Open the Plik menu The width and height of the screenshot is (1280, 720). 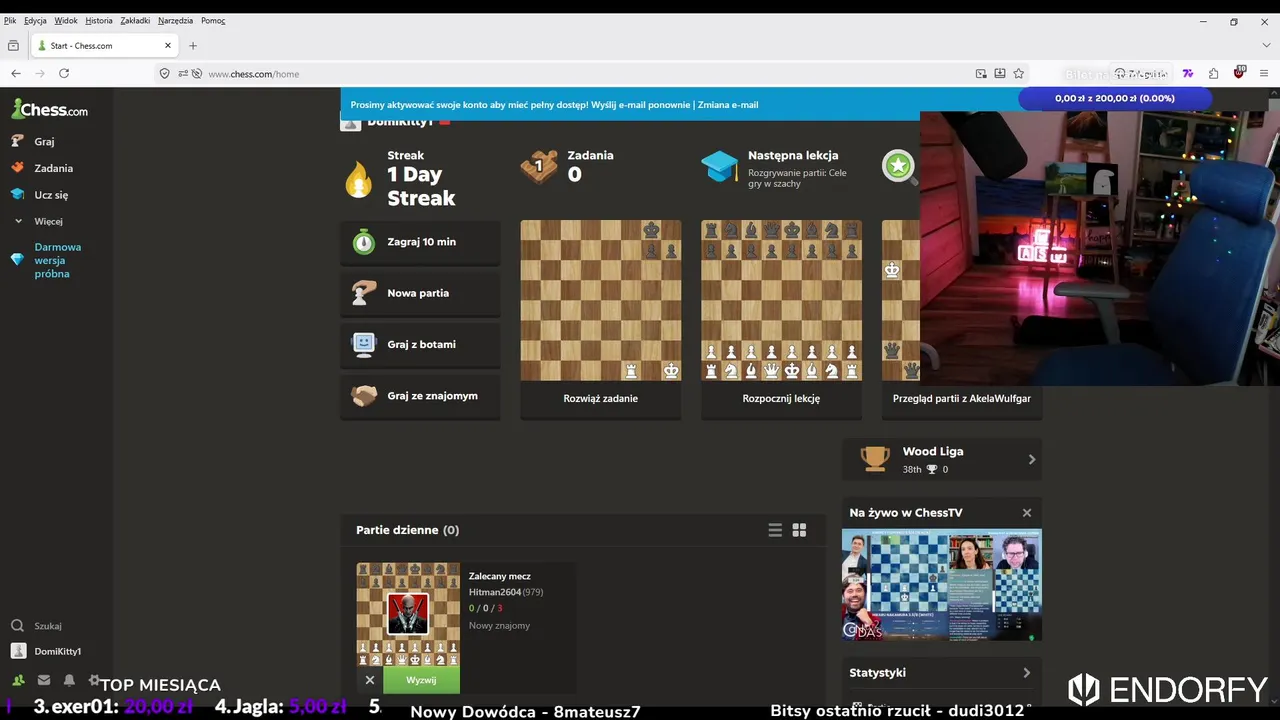pyautogui.click(x=10, y=20)
